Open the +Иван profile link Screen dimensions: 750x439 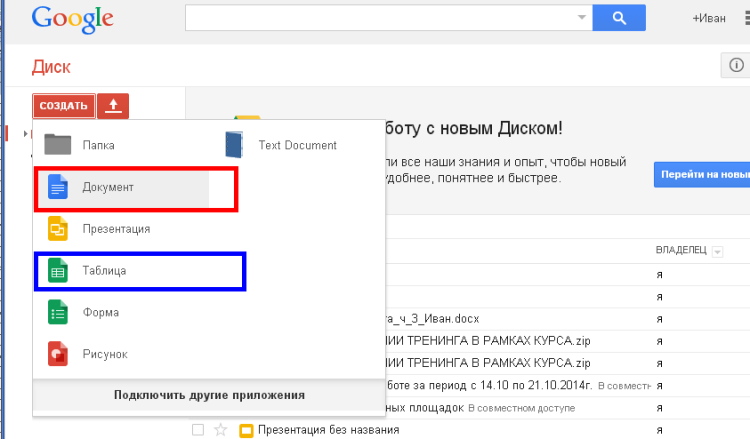click(709, 18)
